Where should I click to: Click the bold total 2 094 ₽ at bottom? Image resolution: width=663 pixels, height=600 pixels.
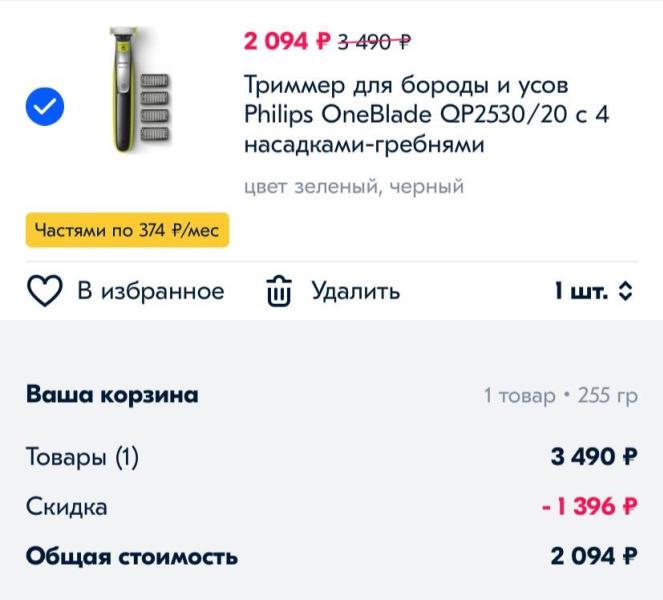(x=593, y=556)
